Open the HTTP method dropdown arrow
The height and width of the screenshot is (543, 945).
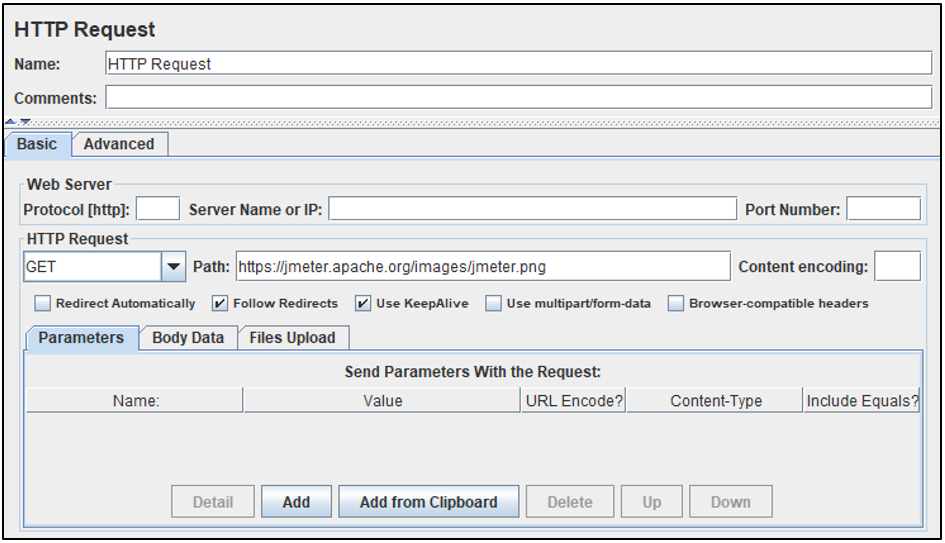point(174,267)
